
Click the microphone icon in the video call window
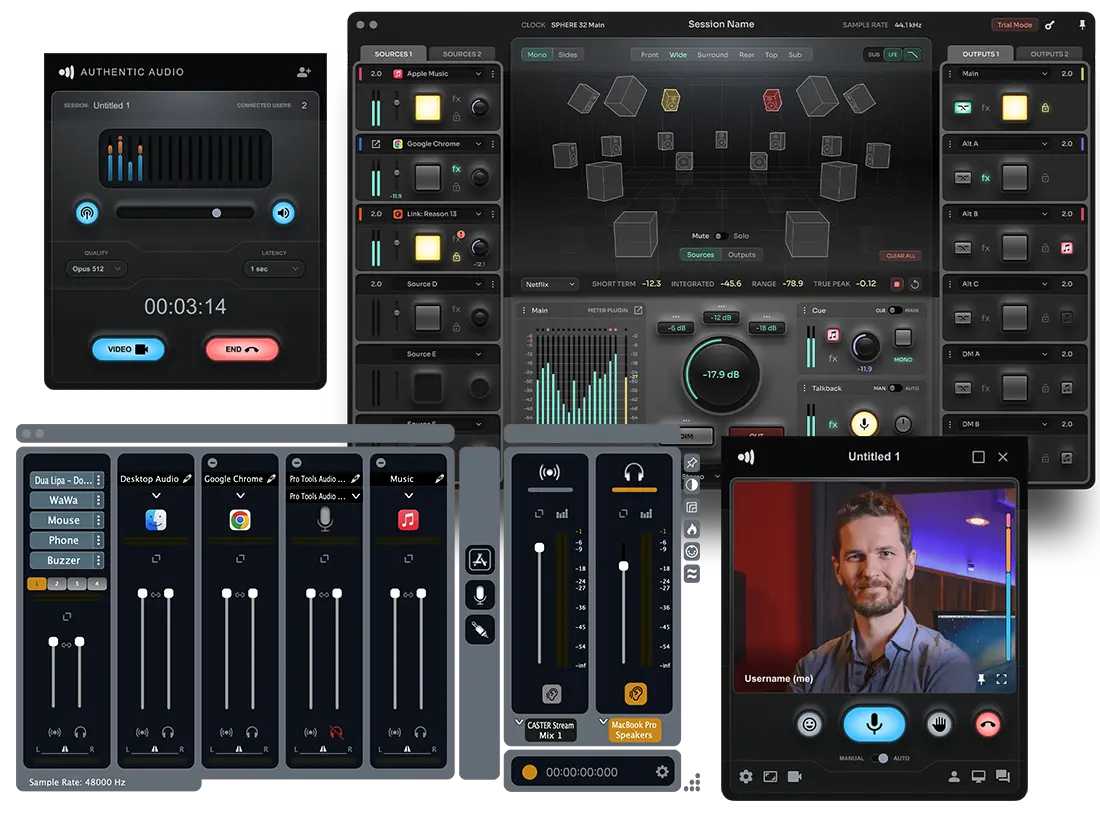click(x=874, y=723)
